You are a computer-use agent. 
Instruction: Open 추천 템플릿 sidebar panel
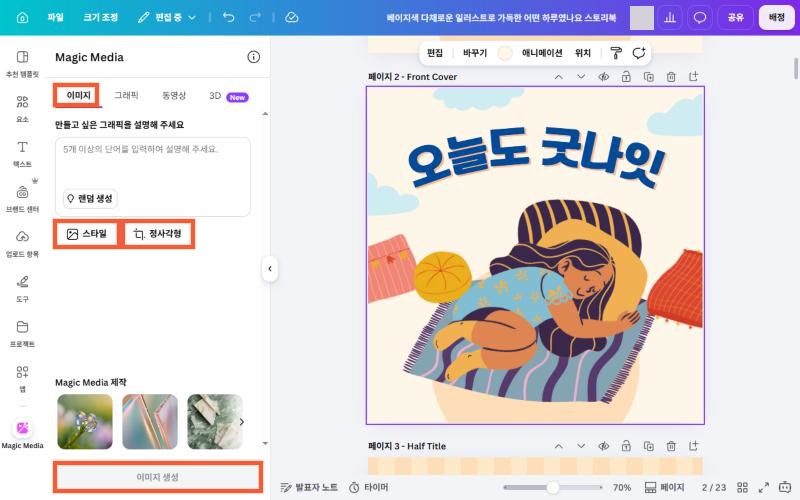click(22, 64)
